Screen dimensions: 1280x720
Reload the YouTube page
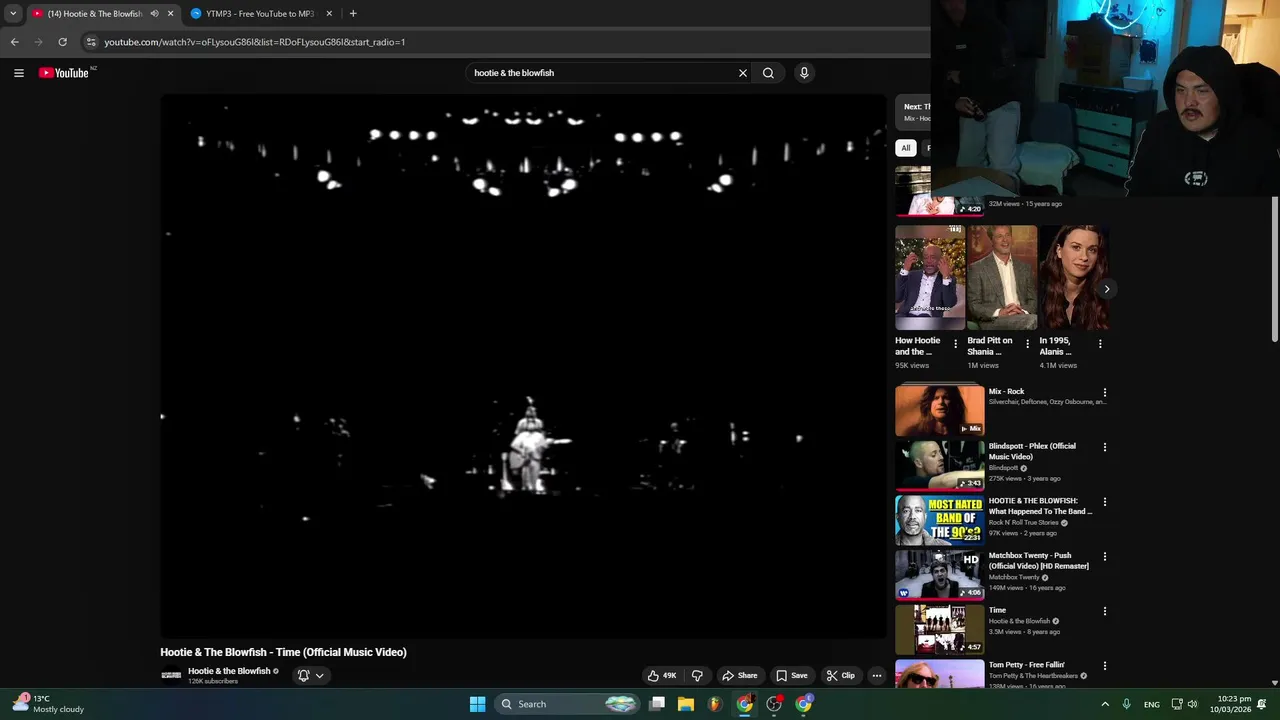[x=62, y=42]
